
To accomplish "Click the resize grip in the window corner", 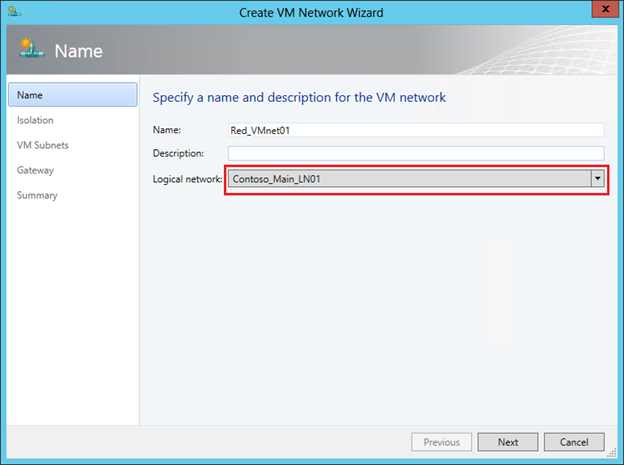I will pyautogui.click(x=612, y=453).
